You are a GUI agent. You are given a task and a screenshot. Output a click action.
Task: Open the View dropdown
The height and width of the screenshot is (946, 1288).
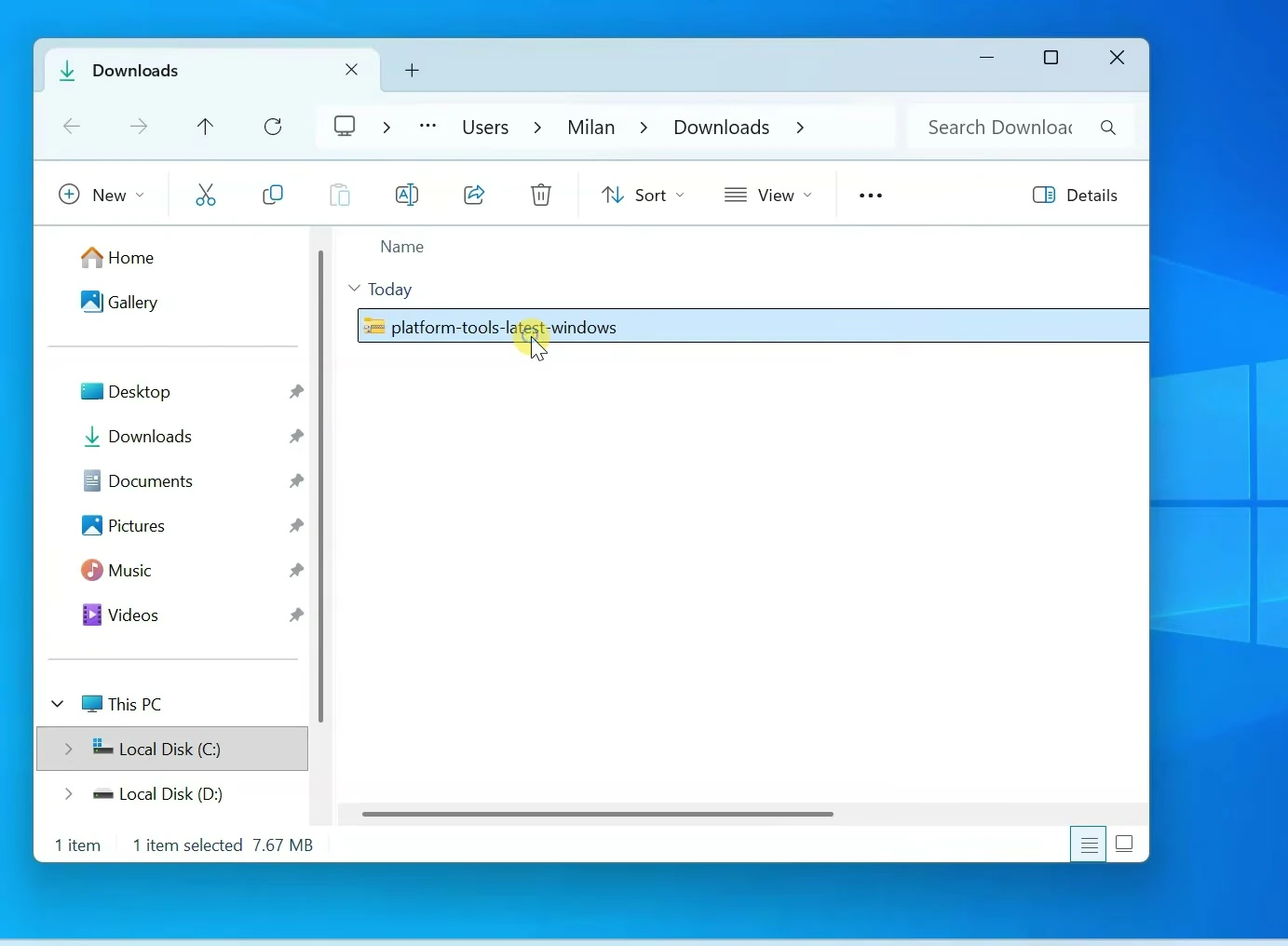pyautogui.click(x=768, y=196)
